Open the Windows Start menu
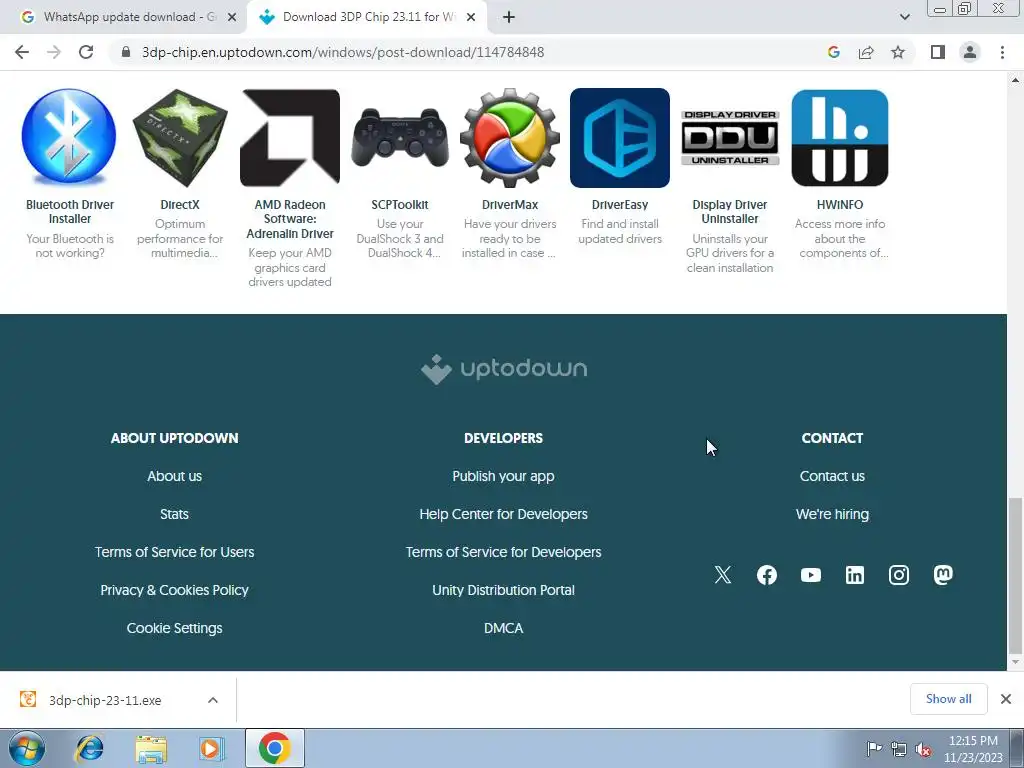The image size is (1024, 768). pyautogui.click(x=27, y=748)
